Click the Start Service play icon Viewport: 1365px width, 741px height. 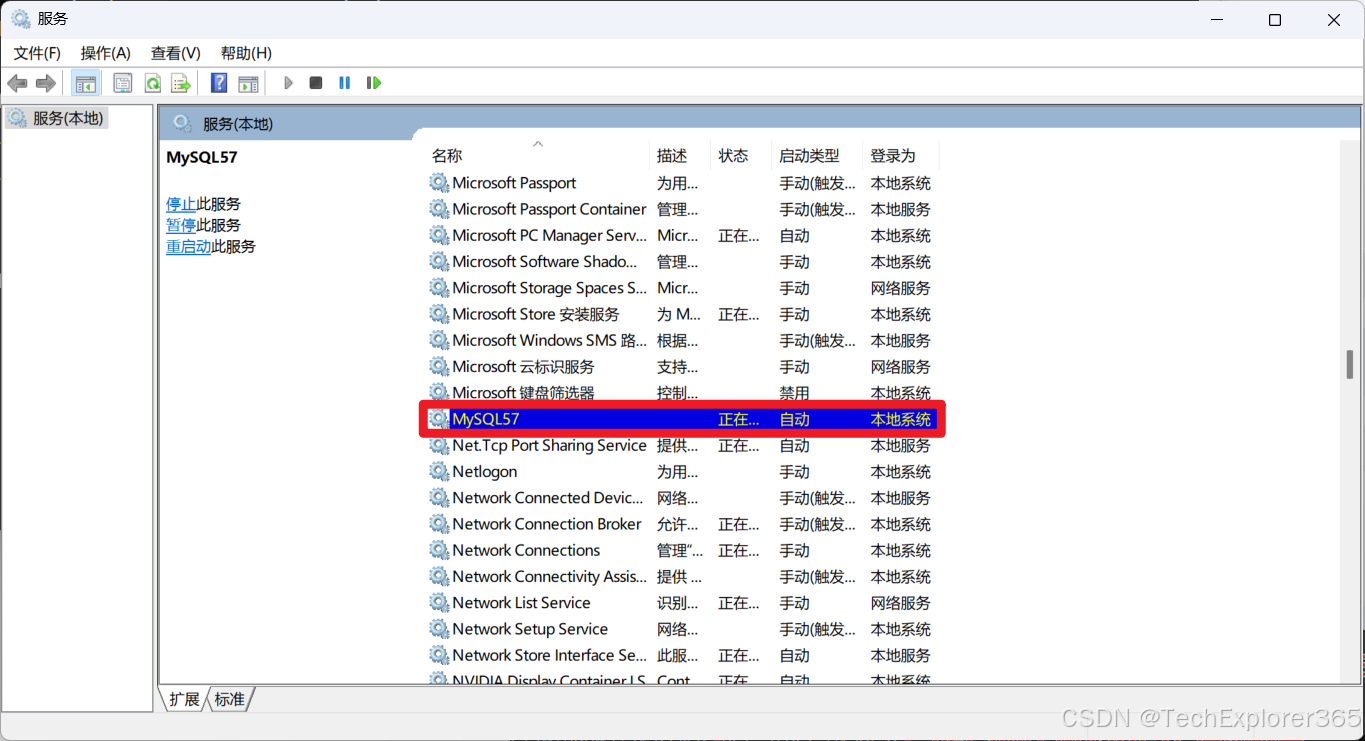(288, 83)
